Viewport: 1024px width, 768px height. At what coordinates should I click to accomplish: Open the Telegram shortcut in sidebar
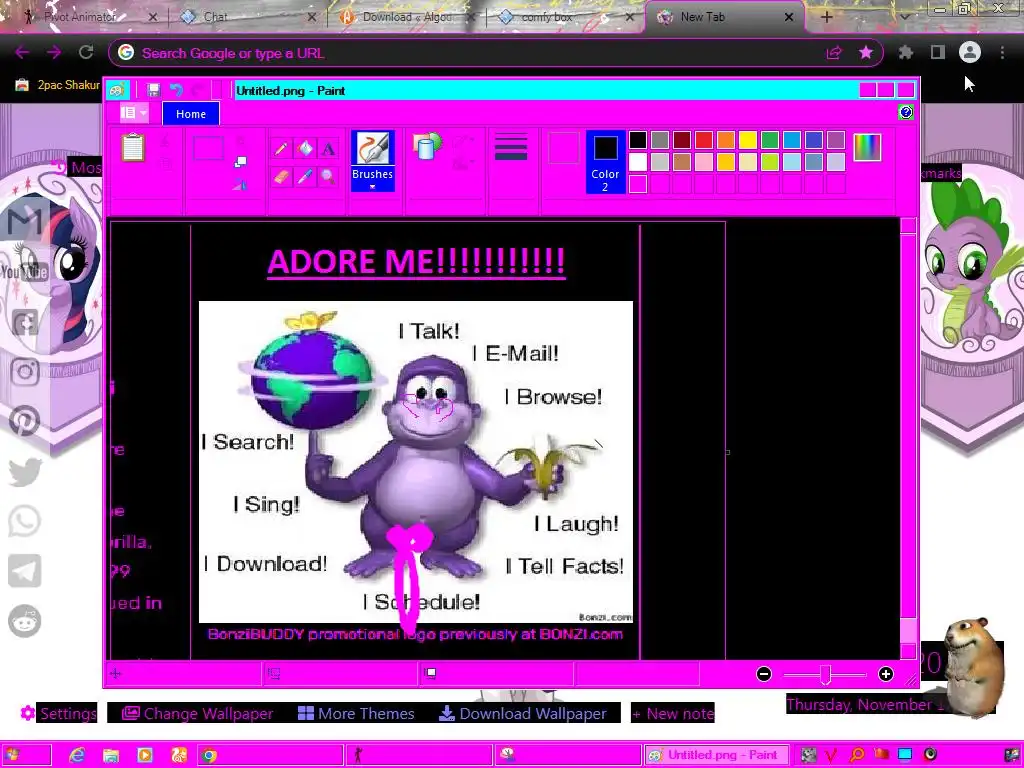point(25,571)
